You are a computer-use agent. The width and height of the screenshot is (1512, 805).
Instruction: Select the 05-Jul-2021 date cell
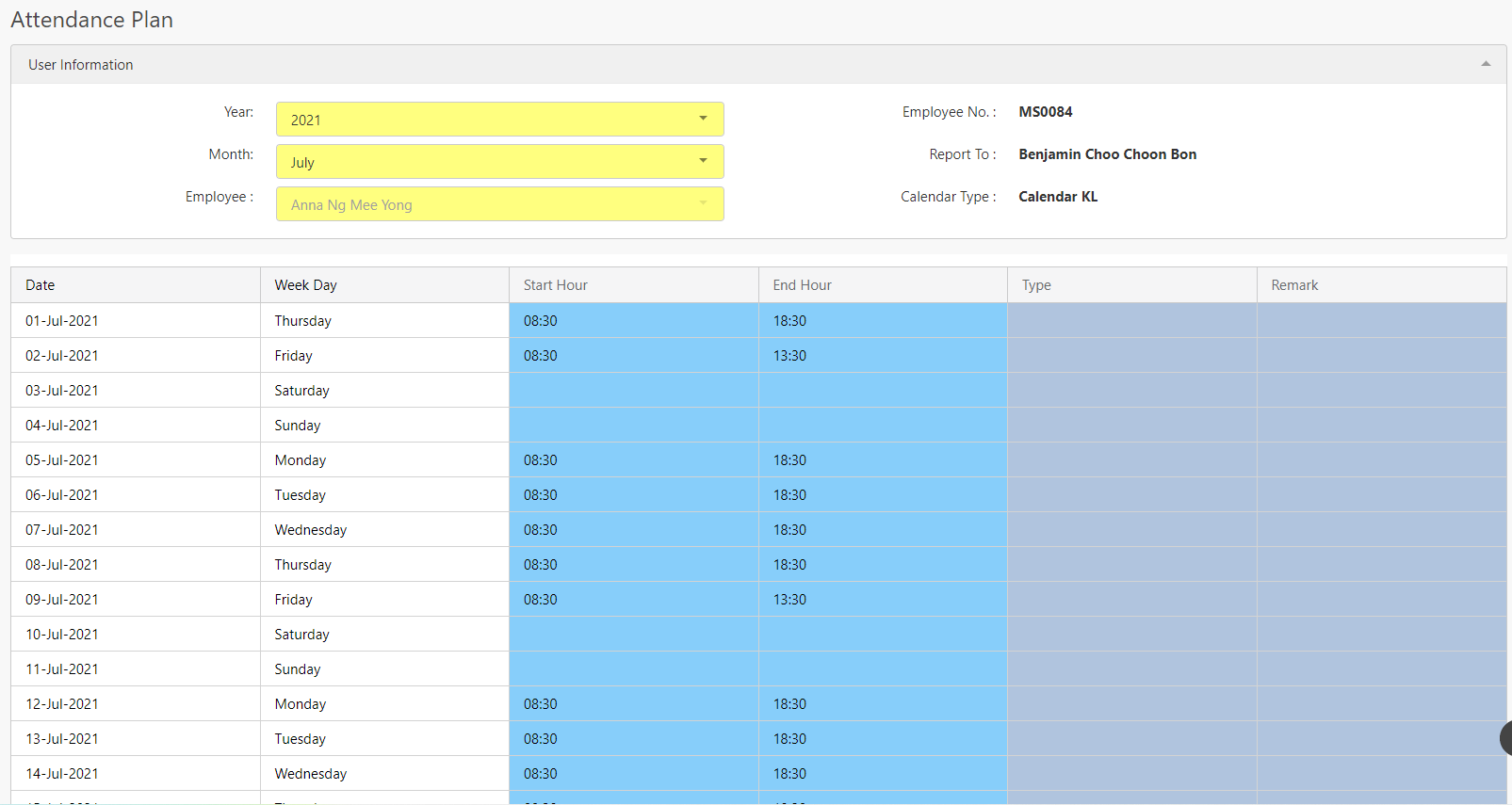pyautogui.click(x=136, y=460)
